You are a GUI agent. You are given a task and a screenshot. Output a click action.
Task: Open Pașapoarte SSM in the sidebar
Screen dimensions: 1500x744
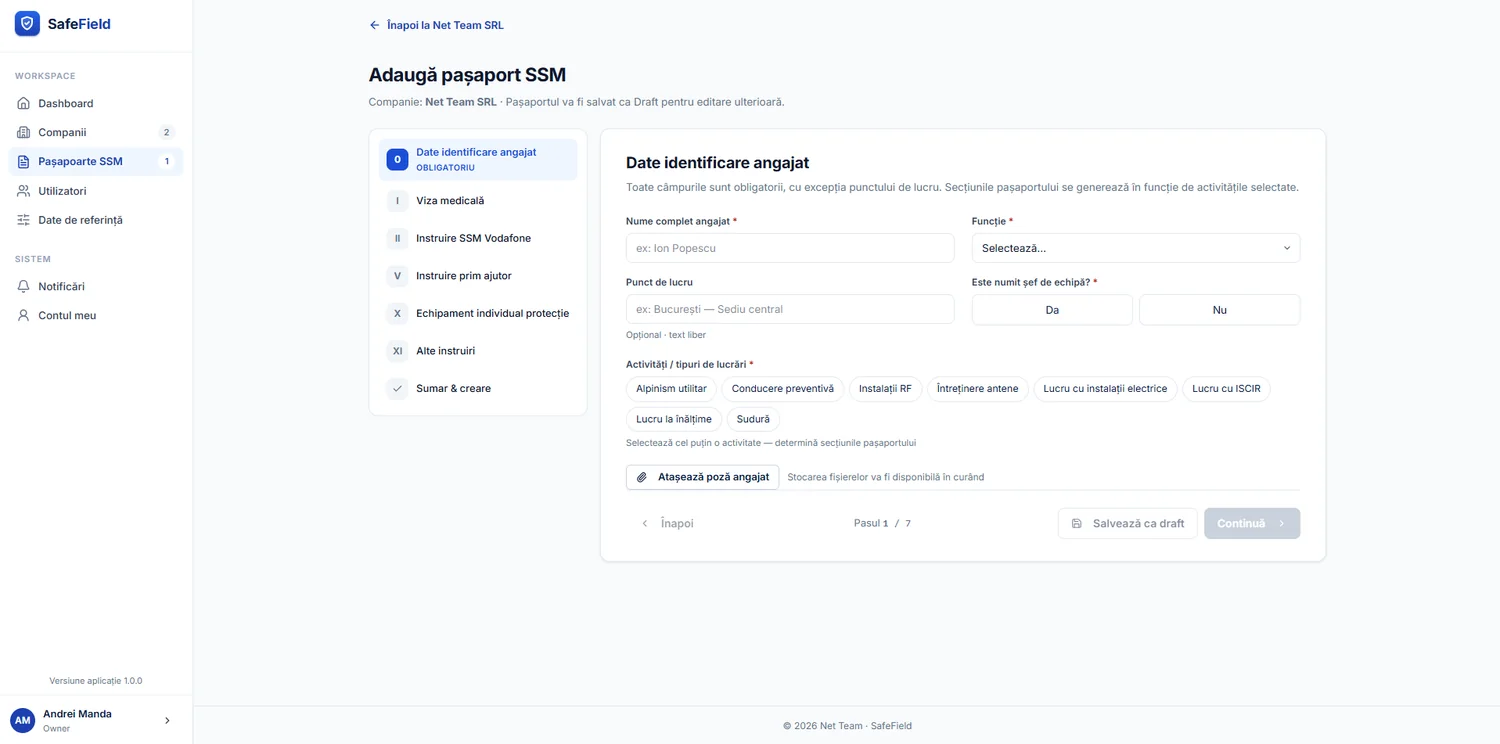(x=96, y=161)
